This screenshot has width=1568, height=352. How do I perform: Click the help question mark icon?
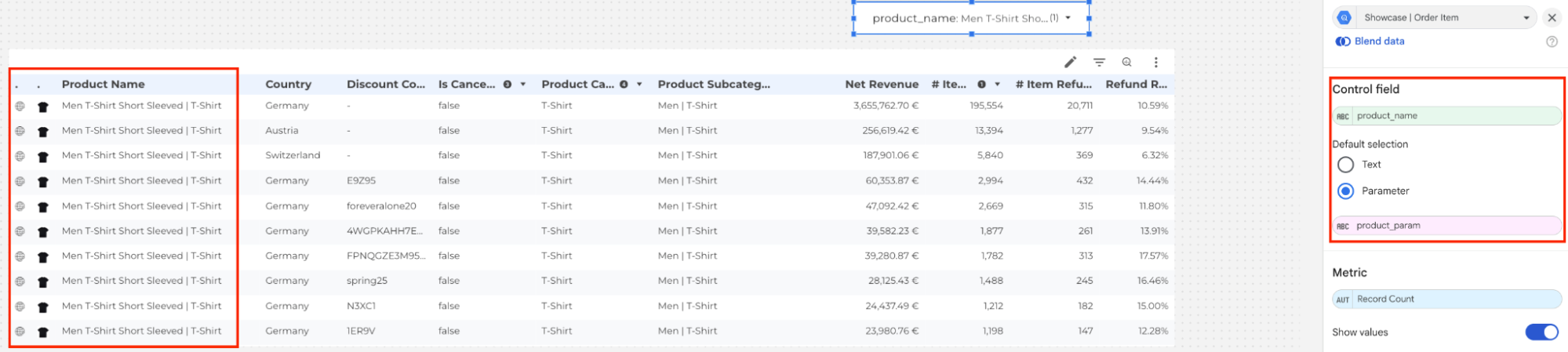(x=1551, y=42)
